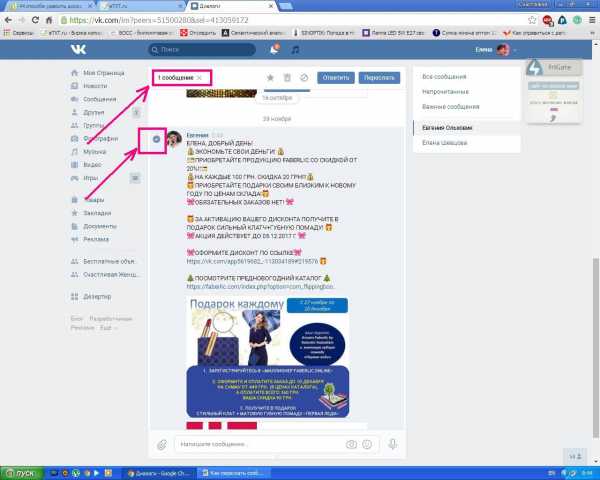Bookmark this page with the star icon
The width and height of the screenshot is (600, 480).
coord(532,20)
